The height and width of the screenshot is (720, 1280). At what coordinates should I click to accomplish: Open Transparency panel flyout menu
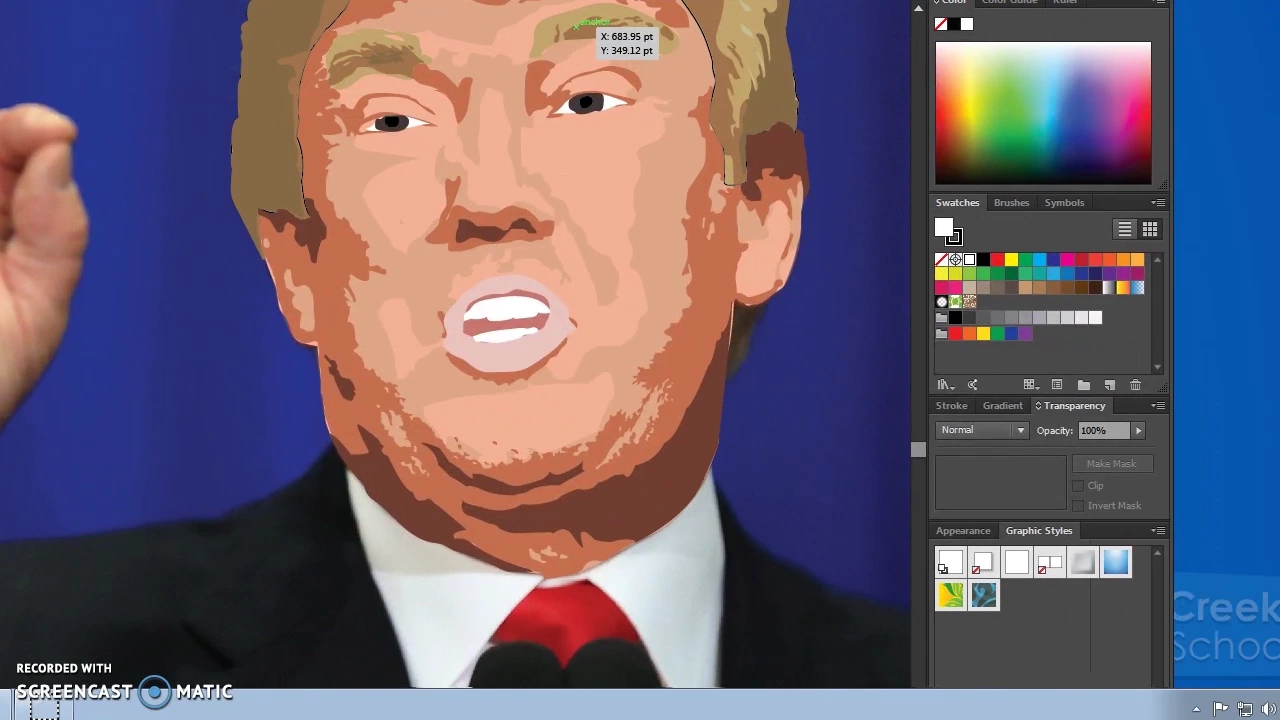1158,406
